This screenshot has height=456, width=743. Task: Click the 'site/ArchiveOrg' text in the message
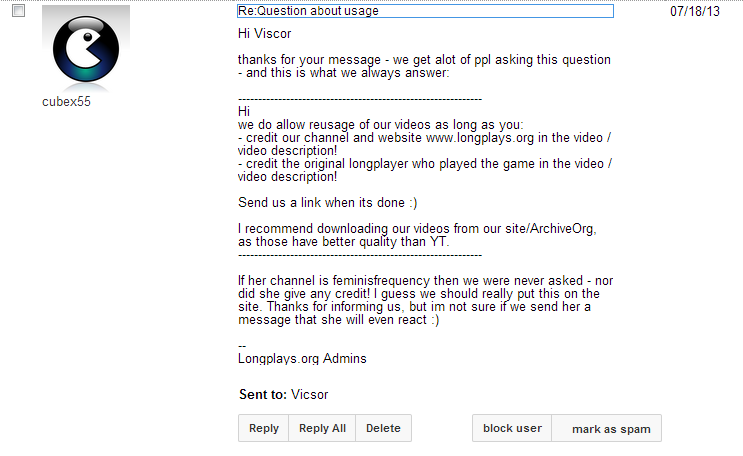click(551, 228)
